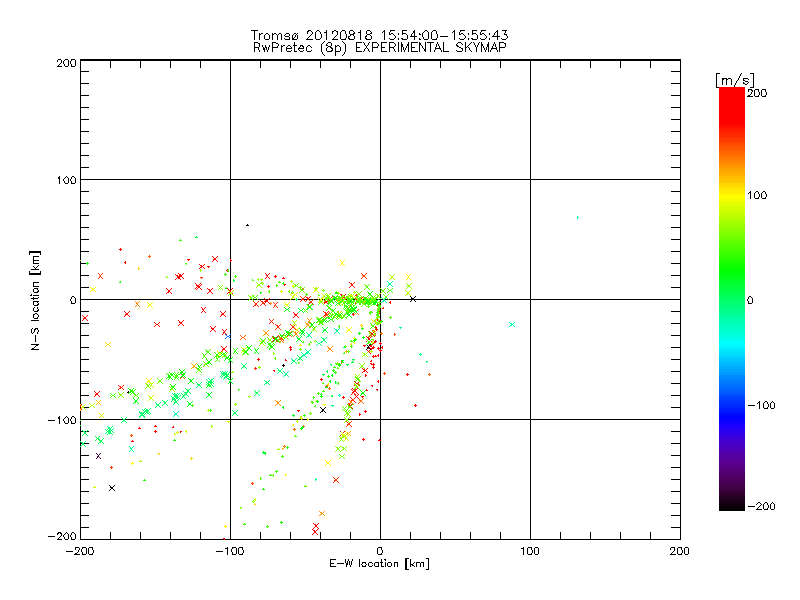Click the purple cross marker in the lower-left area
Screen dimensions: 800x600
[x=98, y=456]
